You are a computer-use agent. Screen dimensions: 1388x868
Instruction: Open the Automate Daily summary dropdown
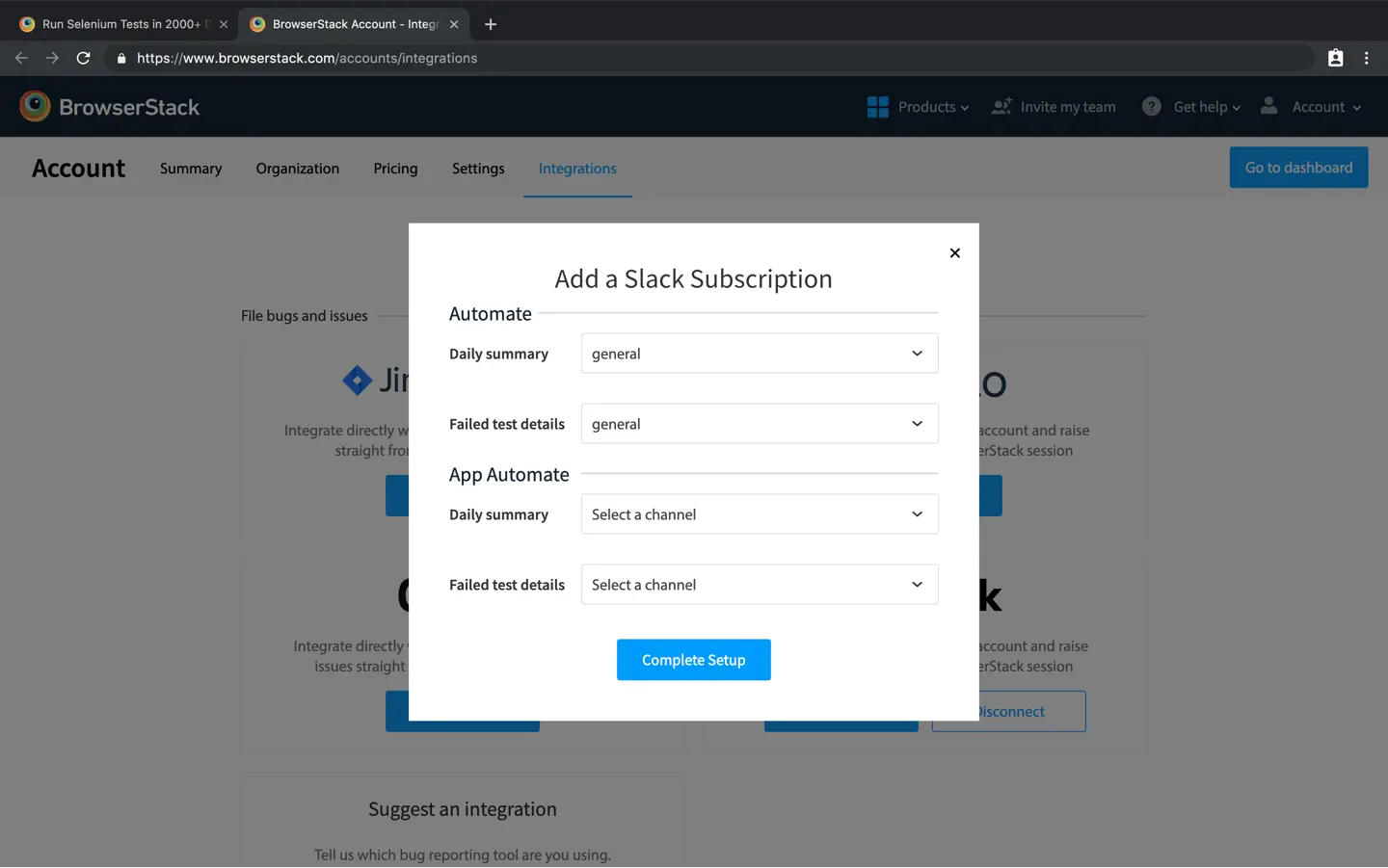click(759, 354)
